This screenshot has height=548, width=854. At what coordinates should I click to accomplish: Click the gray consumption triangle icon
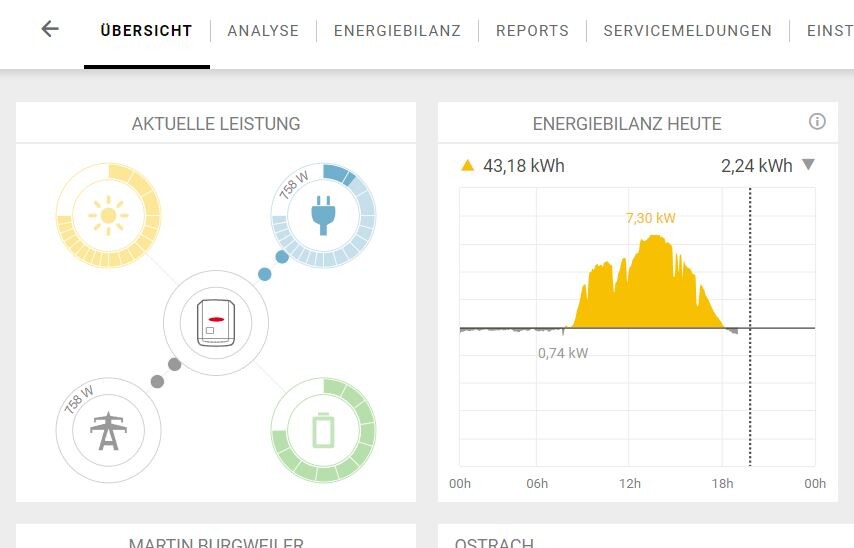[808, 165]
